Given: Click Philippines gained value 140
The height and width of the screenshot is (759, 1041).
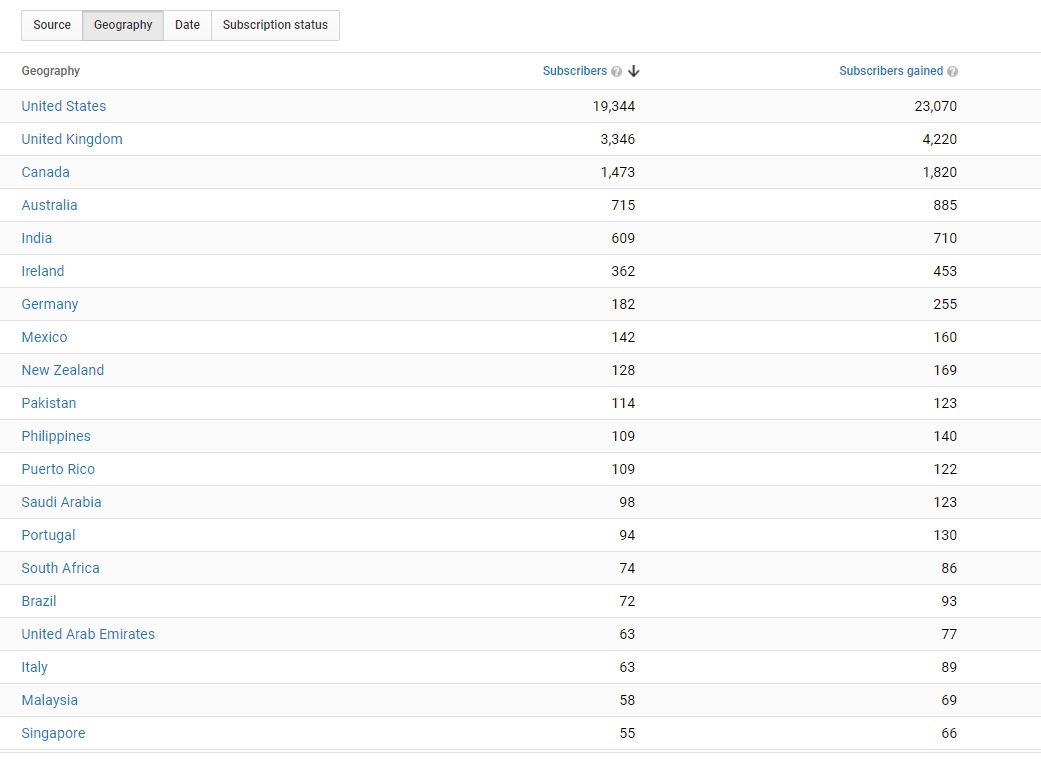Looking at the screenshot, I should tap(945, 436).
